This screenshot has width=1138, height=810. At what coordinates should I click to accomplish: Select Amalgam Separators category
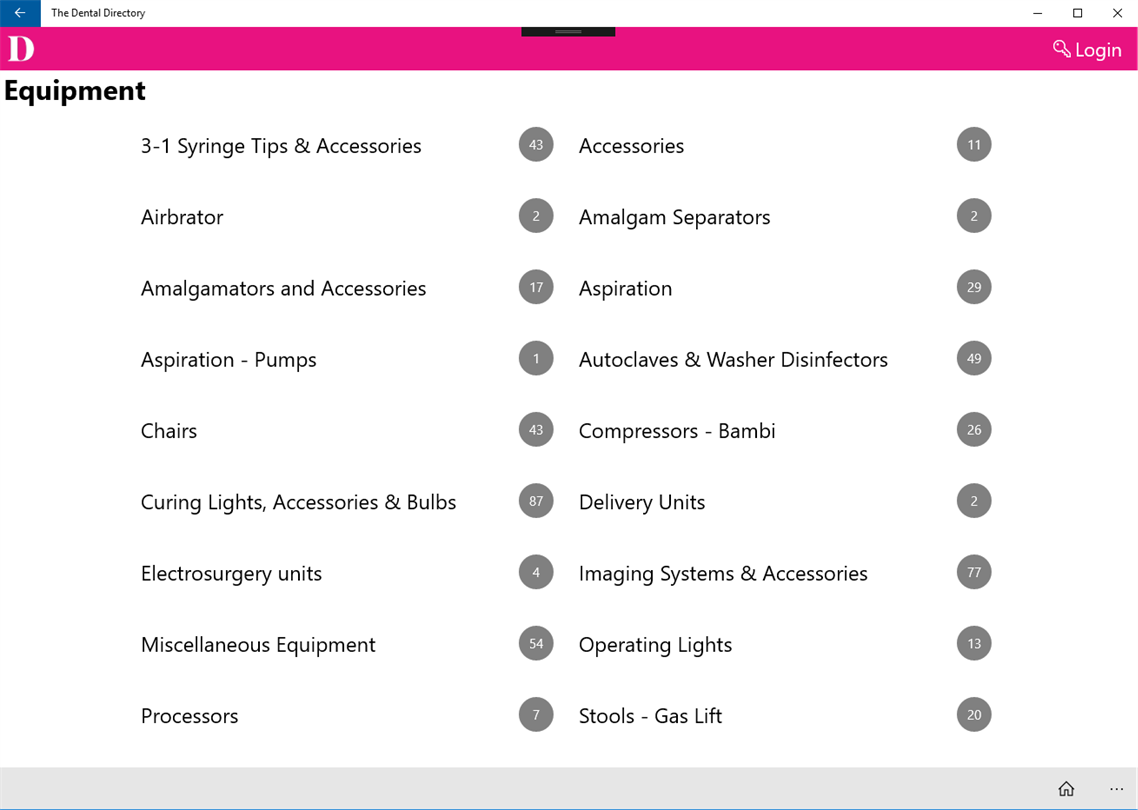[674, 217]
